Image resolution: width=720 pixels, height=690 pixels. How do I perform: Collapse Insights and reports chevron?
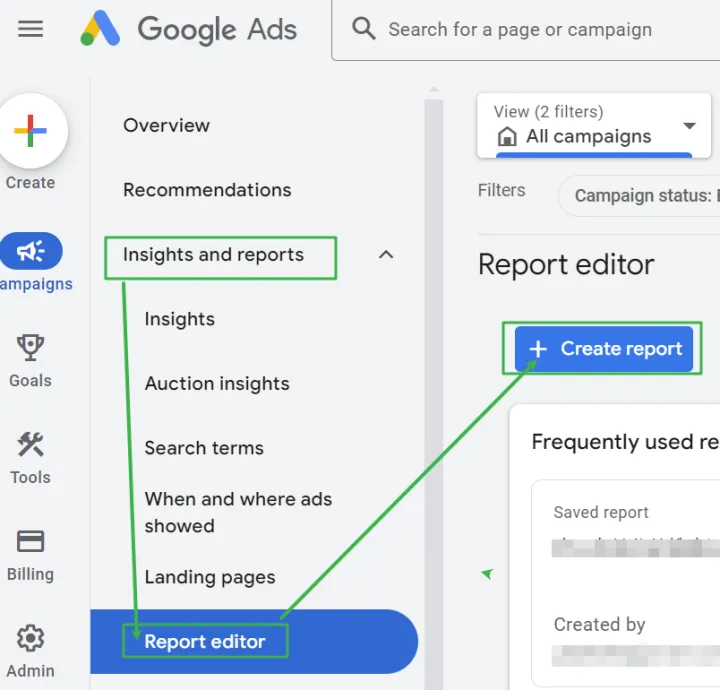coord(386,255)
